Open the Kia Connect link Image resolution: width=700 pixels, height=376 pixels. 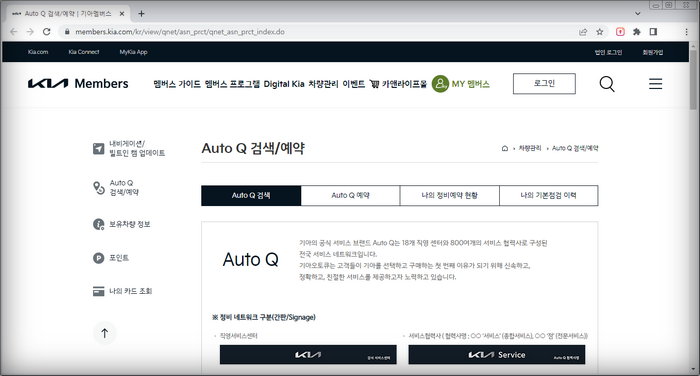[x=84, y=52]
